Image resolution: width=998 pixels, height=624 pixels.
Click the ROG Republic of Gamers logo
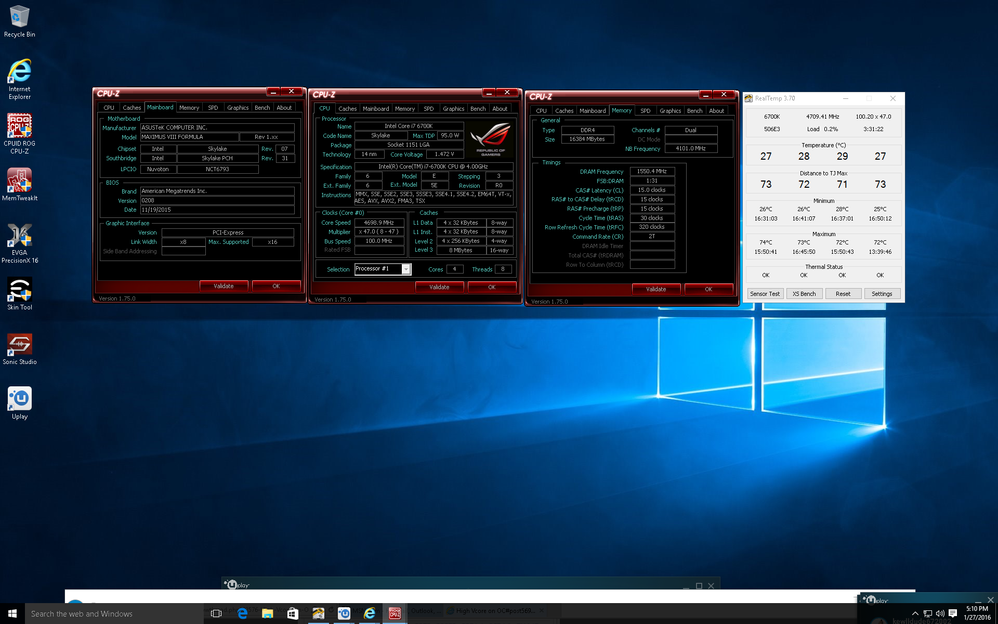click(491, 139)
